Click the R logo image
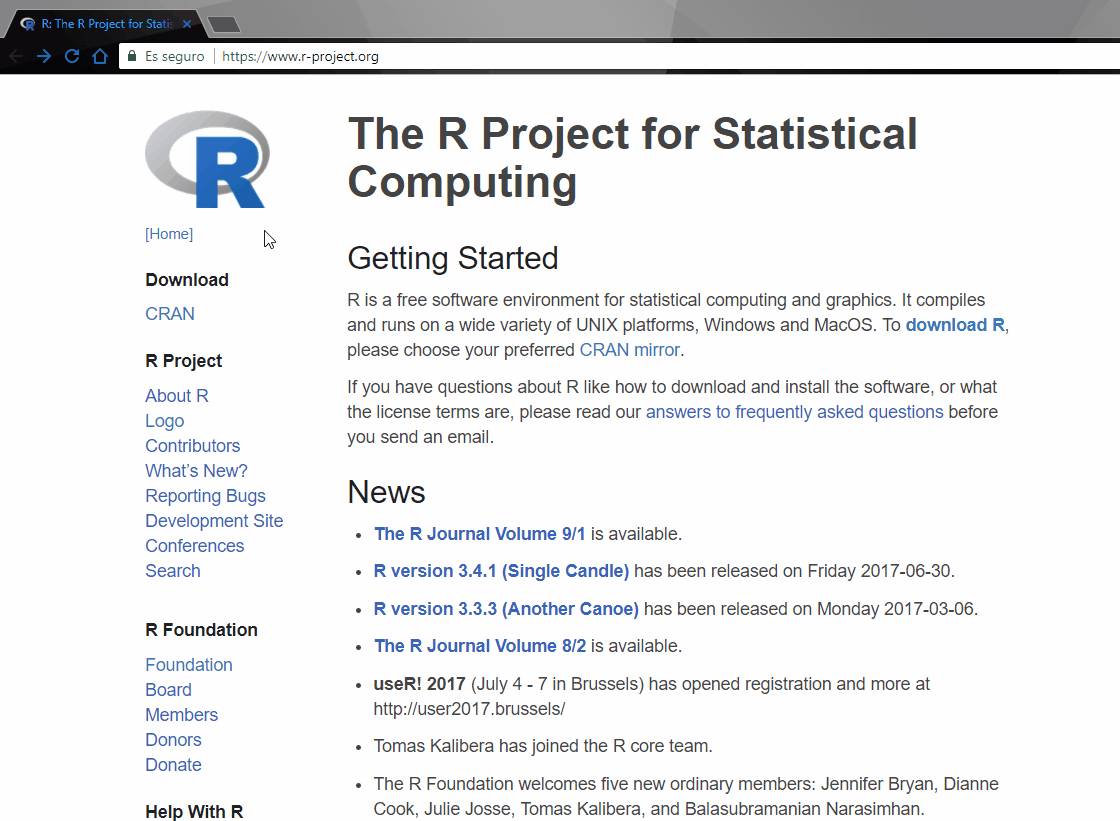 click(x=207, y=159)
